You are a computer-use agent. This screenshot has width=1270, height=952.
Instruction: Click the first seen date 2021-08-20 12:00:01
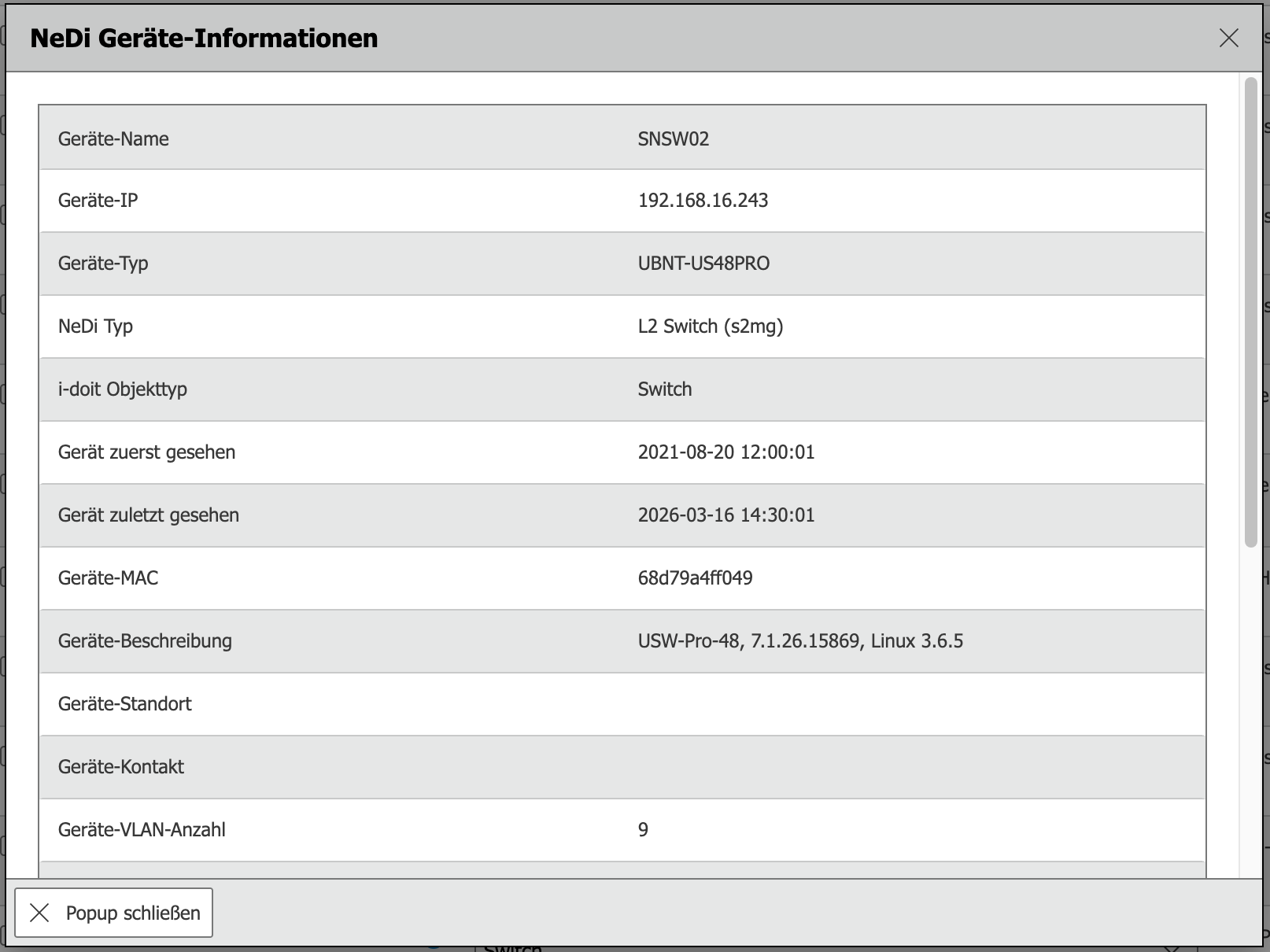tap(725, 452)
